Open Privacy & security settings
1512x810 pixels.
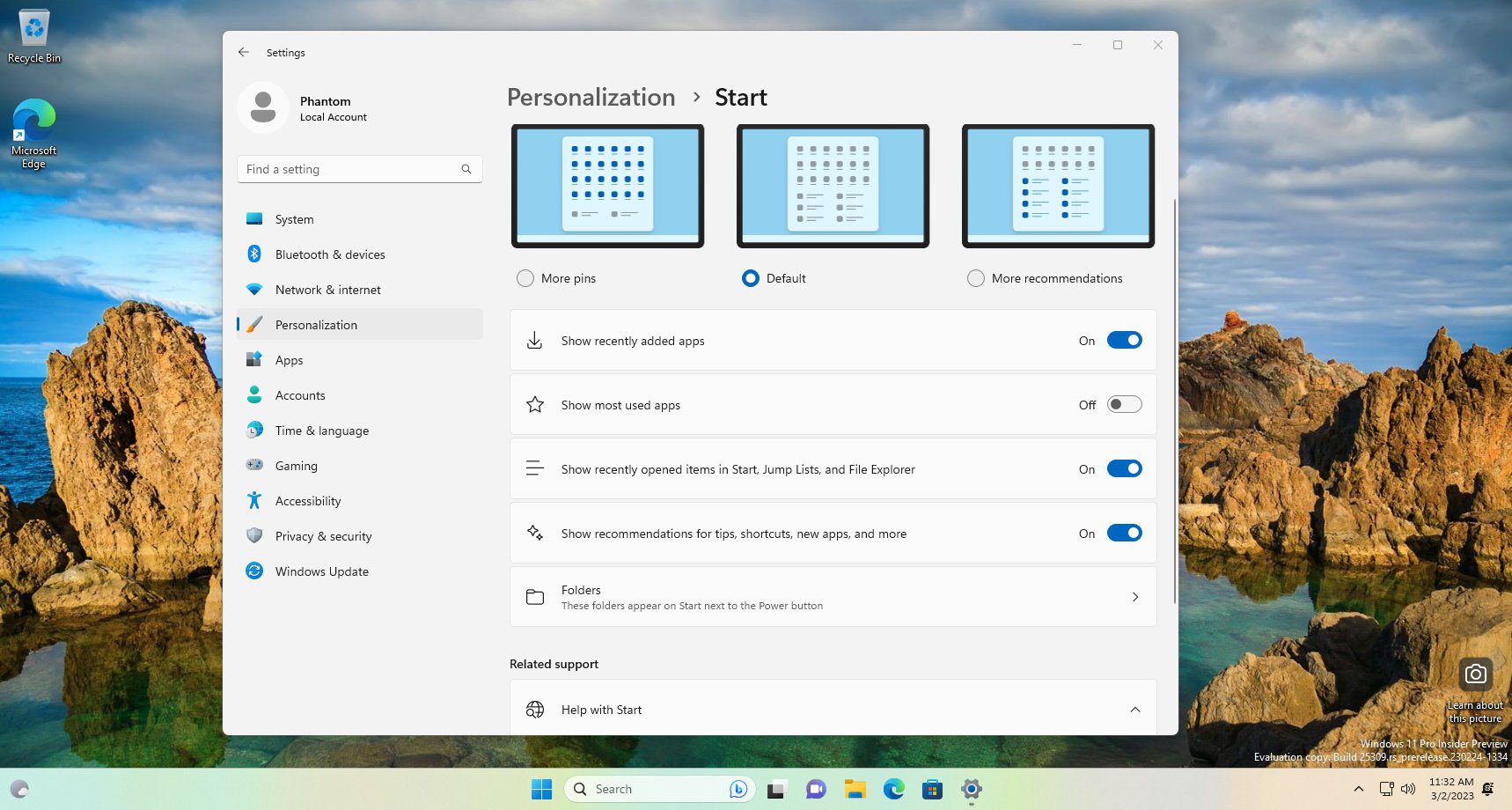[x=323, y=535]
